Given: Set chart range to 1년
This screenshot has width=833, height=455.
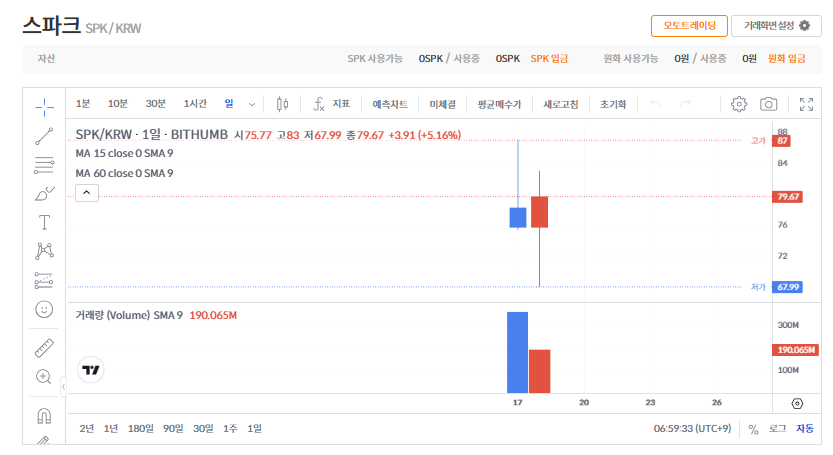Looking at the screenshot, I should pyautogui.click(x=110, y=428).
